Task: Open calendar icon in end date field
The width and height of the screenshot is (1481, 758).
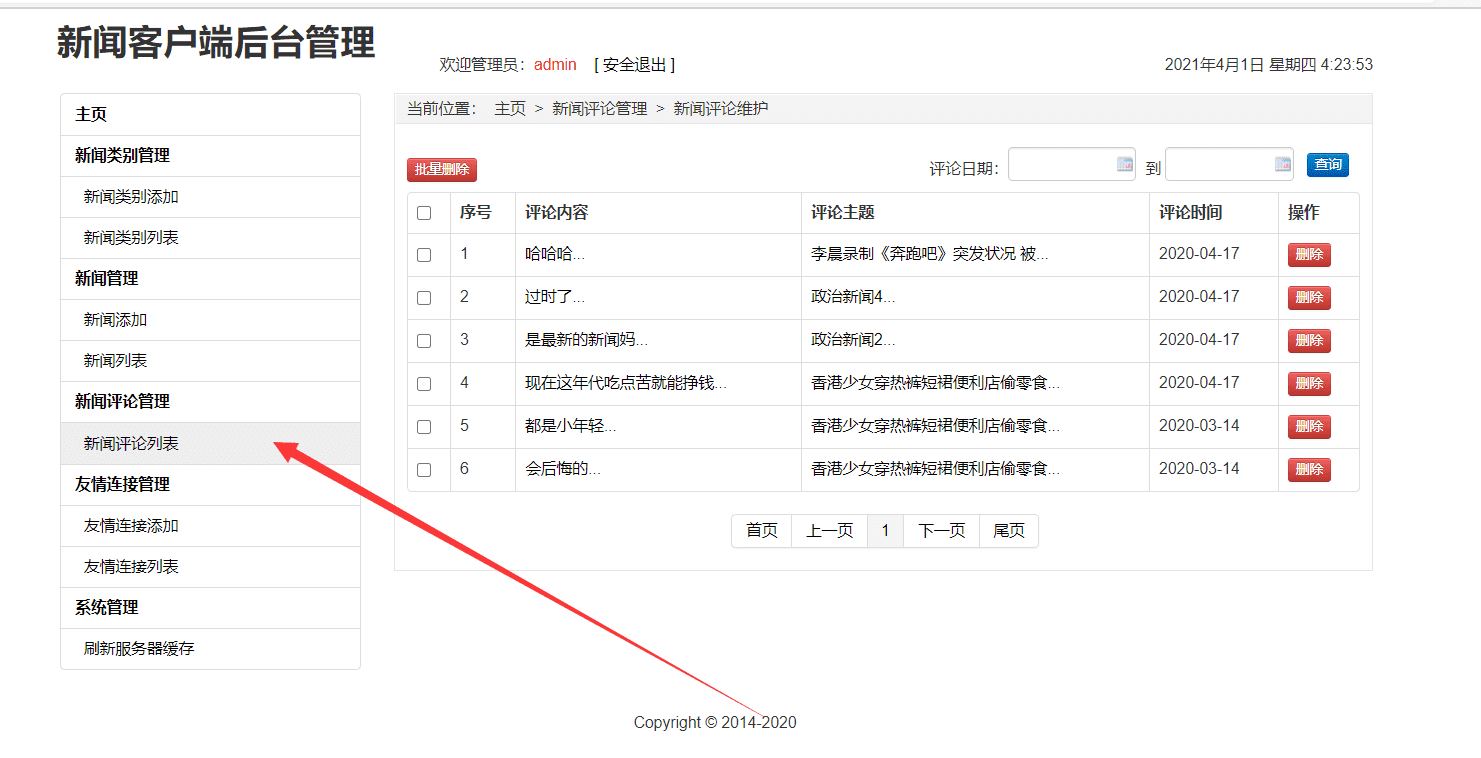Action: (x=1282, y=164)
